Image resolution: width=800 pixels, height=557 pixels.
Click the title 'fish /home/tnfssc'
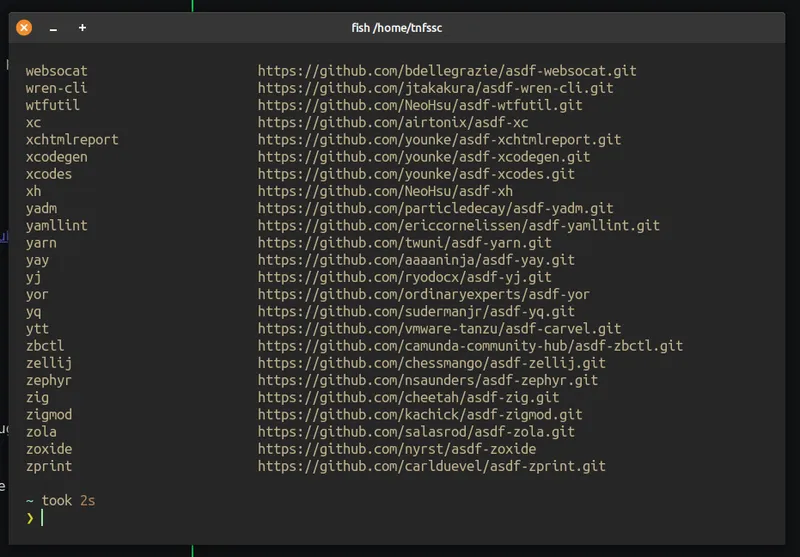396,28
